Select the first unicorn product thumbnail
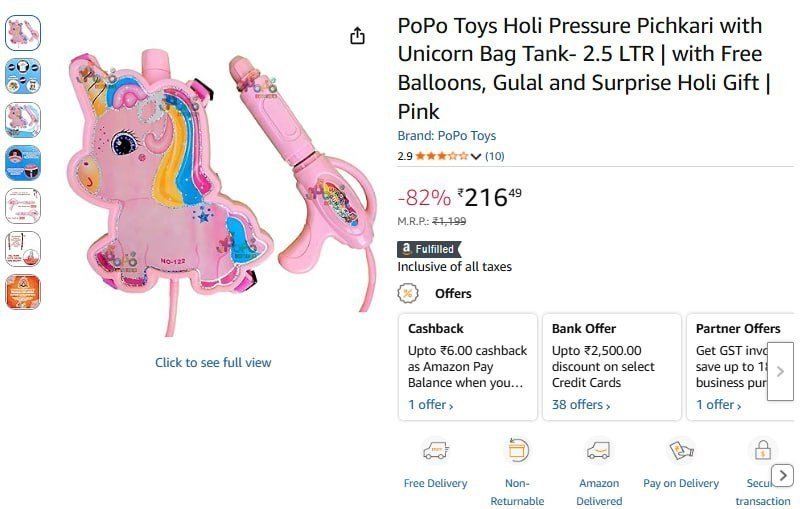This screenshot has height=509, width=800. pos(23,33)
